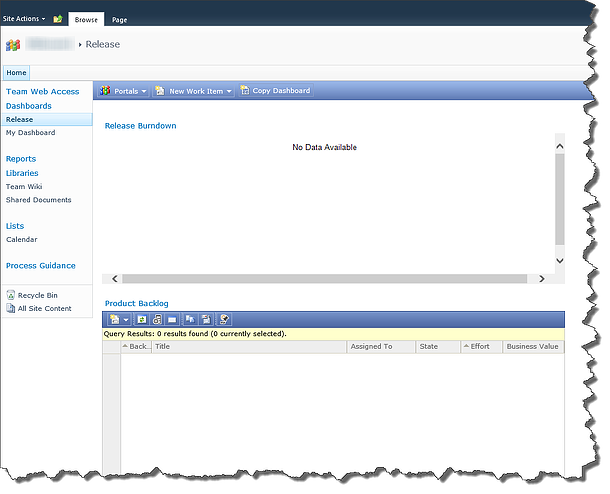Click the green refresh query icon
This screenshot has width=610, height=494.
[142, 320]
